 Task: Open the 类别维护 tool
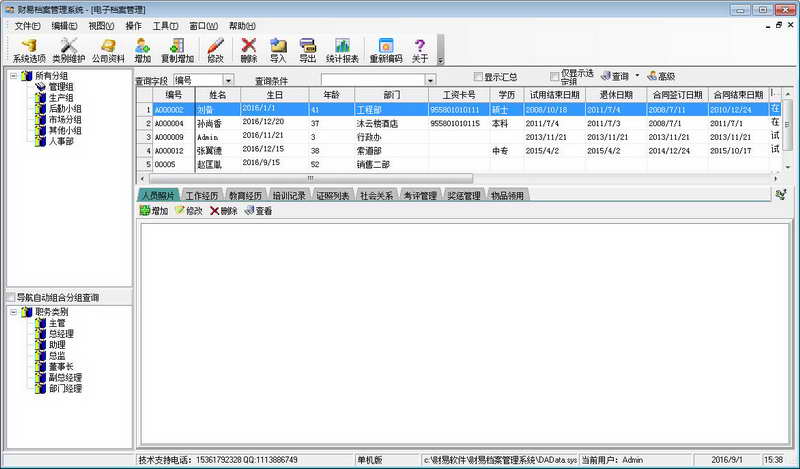pos(69,51)
